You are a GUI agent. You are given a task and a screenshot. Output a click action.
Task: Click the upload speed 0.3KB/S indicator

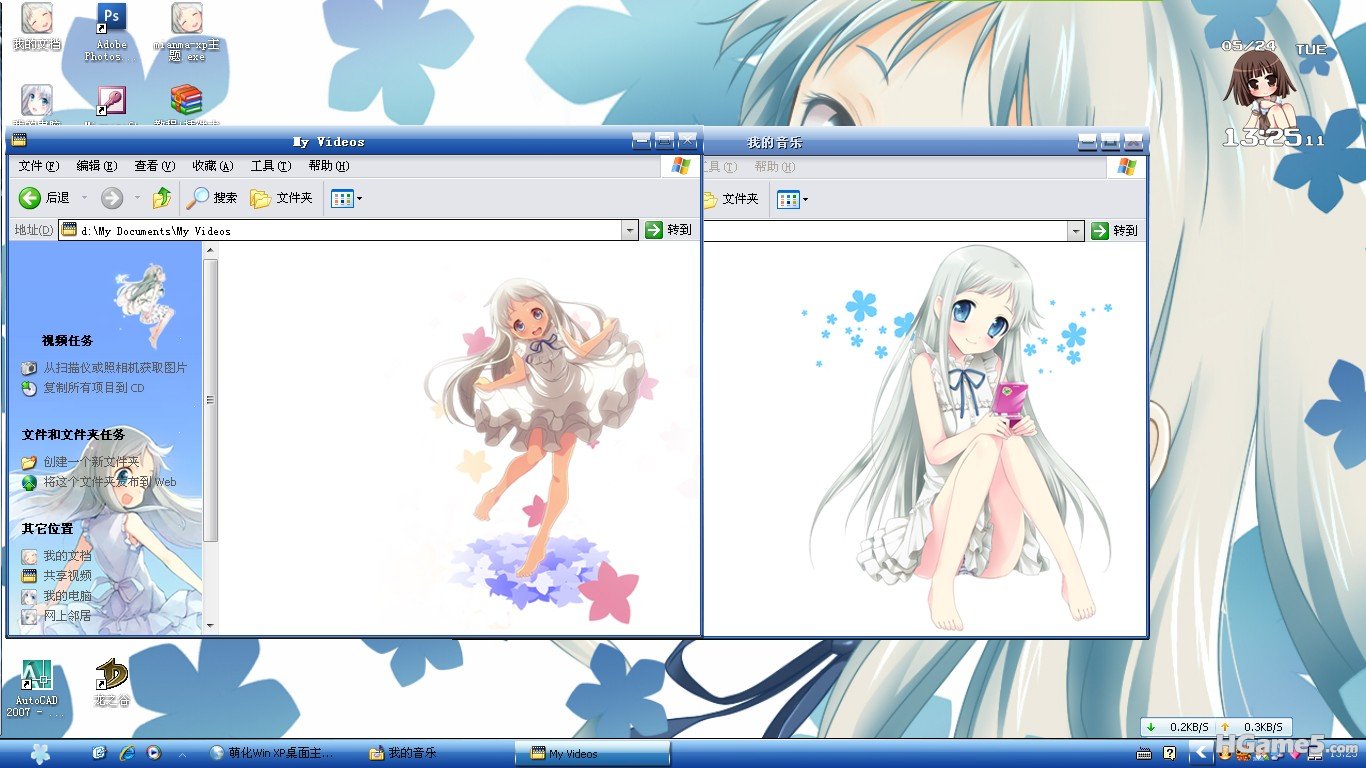pyautogui.click(x=1252, y=727)
